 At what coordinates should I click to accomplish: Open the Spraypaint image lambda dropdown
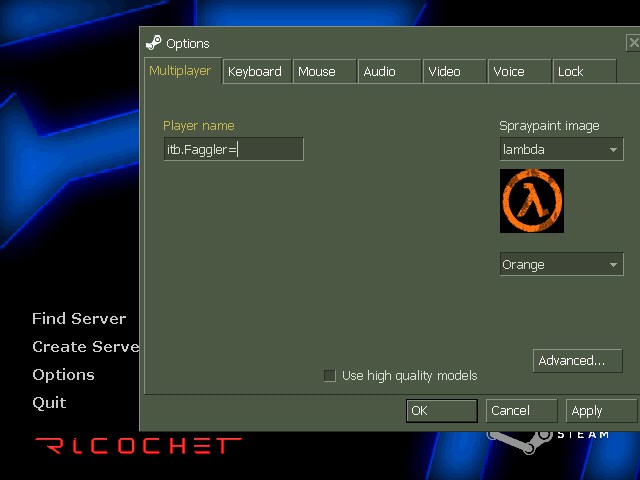point(562,149)
